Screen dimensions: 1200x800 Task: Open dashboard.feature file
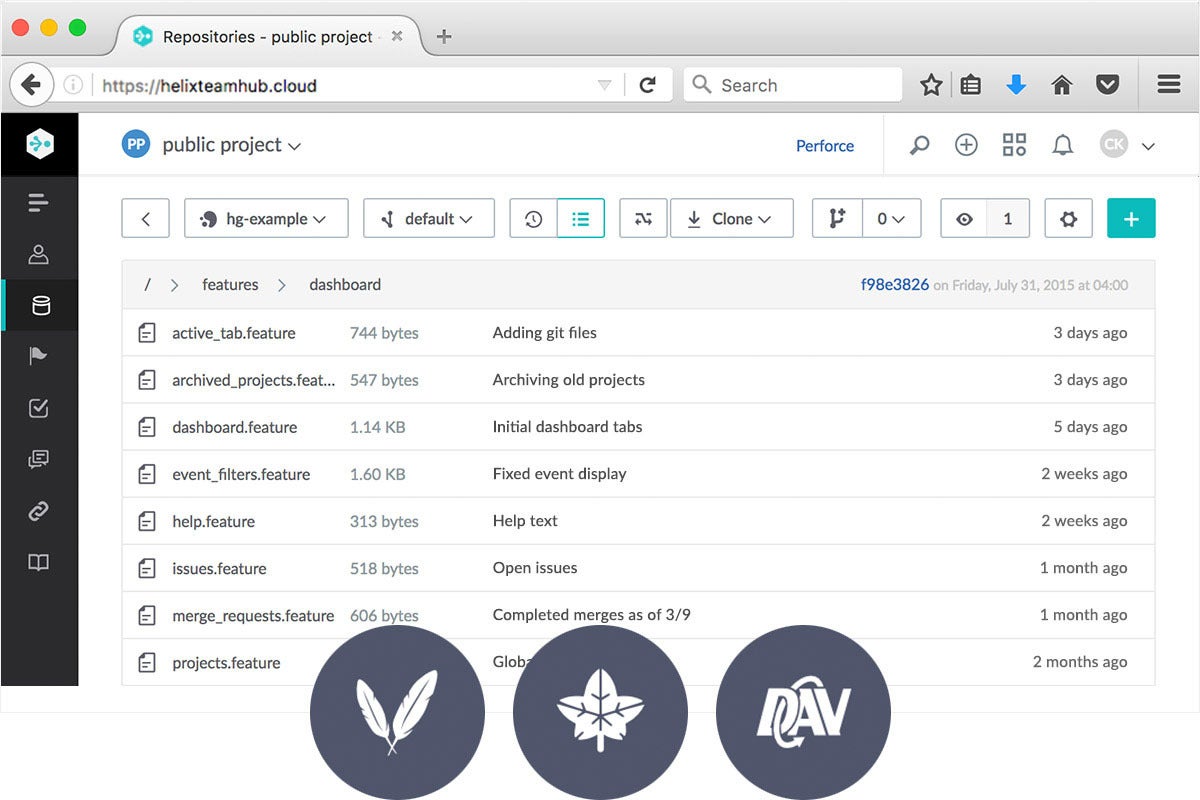point(235,427)
